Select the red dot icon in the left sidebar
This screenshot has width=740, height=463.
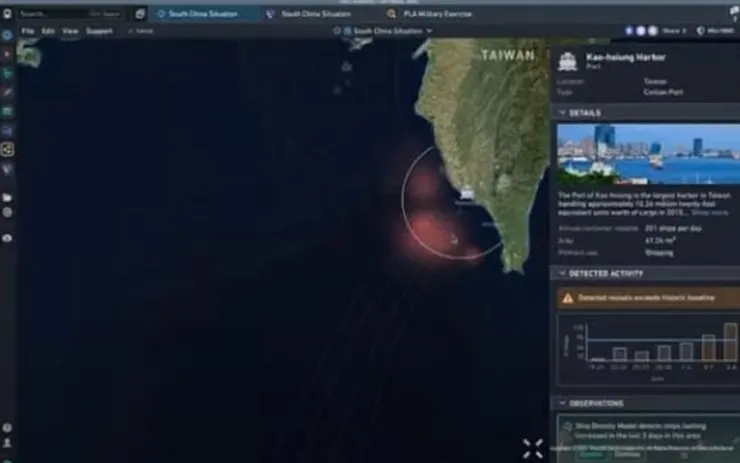click(x=7, y=55)
